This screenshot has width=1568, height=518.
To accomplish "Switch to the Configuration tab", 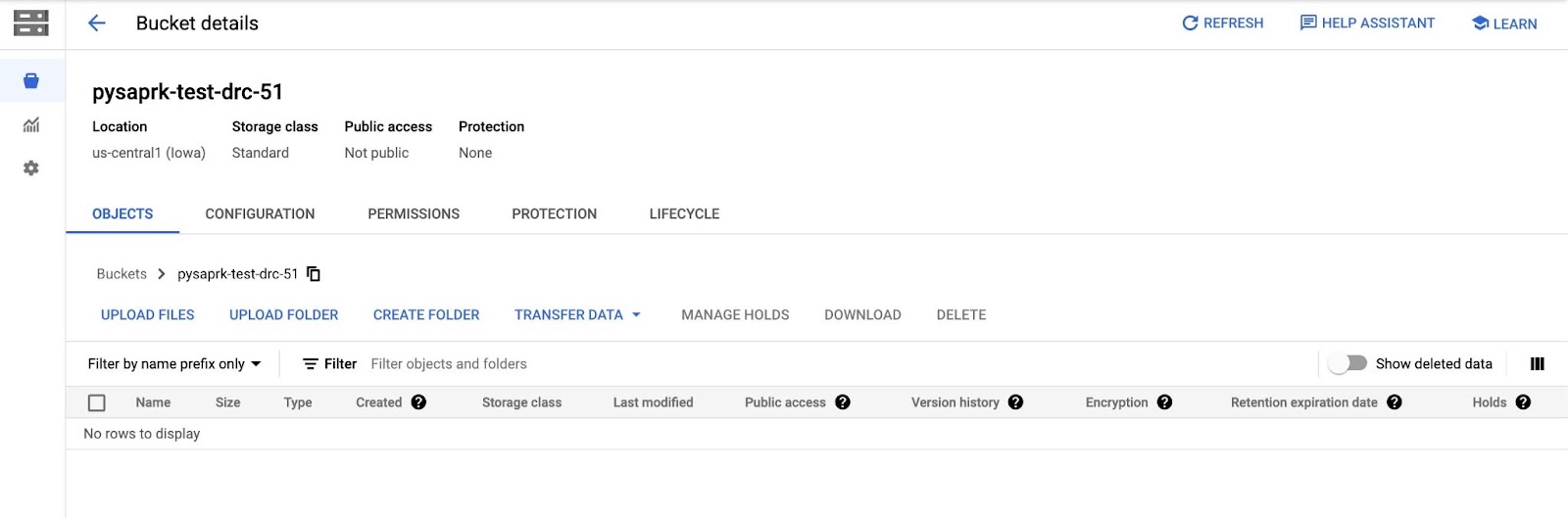I will point(260,214).
